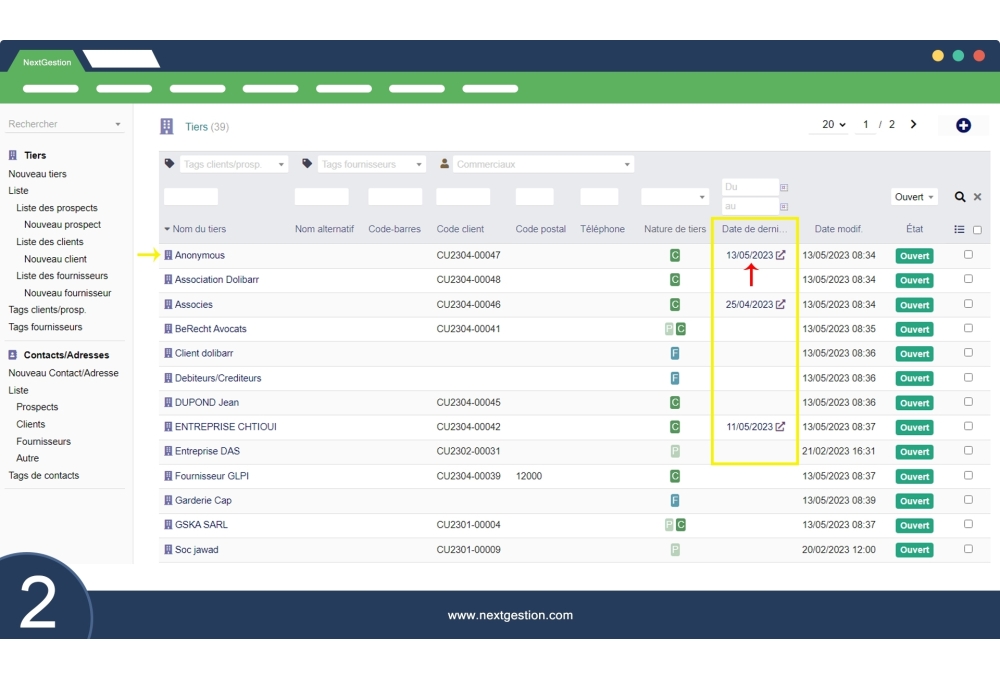The height and width of the screenshot is (679, 1000).
Task: Click the Rechercher search box in sidebar
Action: pyautogui.click(x=62, y=124)
